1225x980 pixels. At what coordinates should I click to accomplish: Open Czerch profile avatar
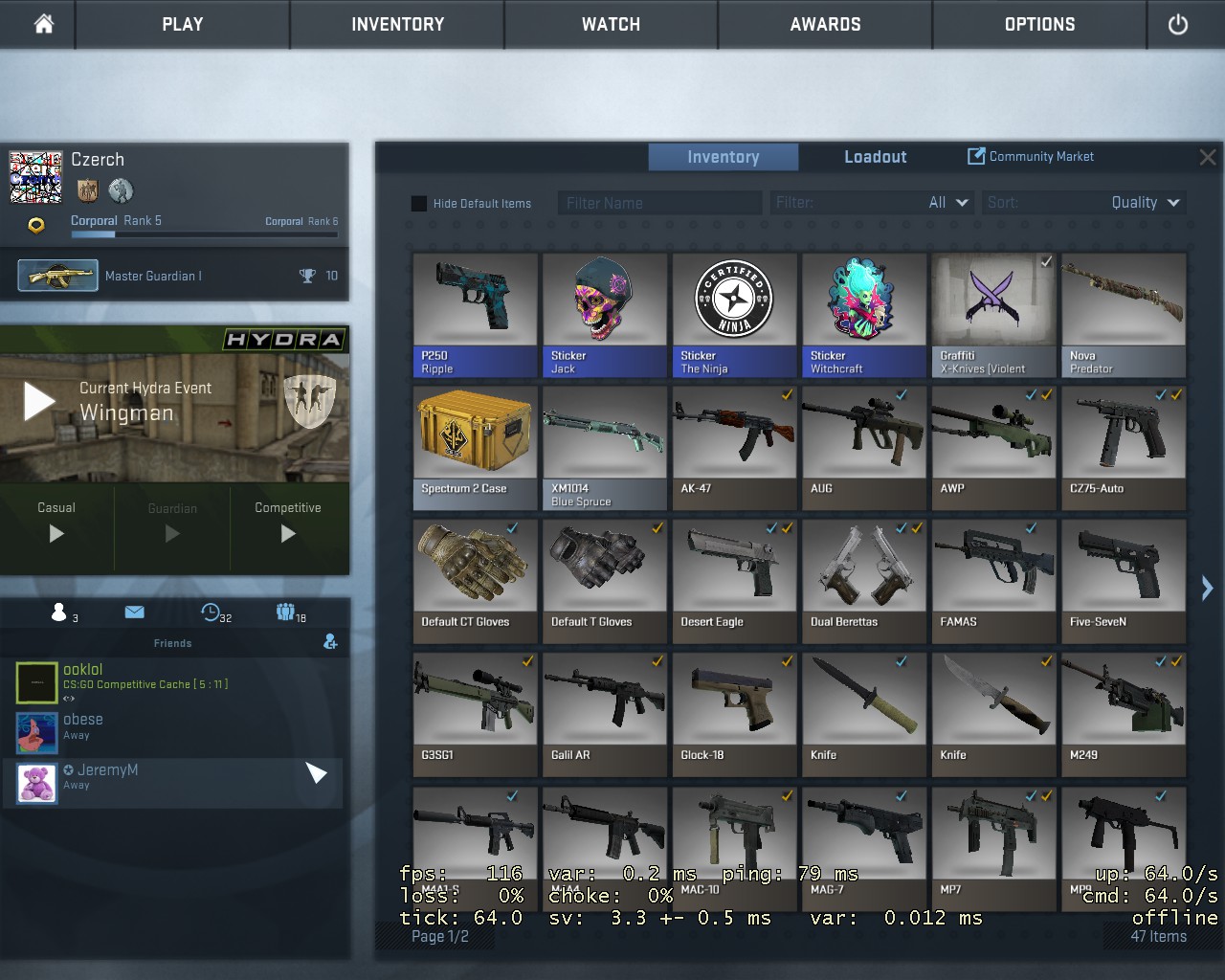click(36, 177)
